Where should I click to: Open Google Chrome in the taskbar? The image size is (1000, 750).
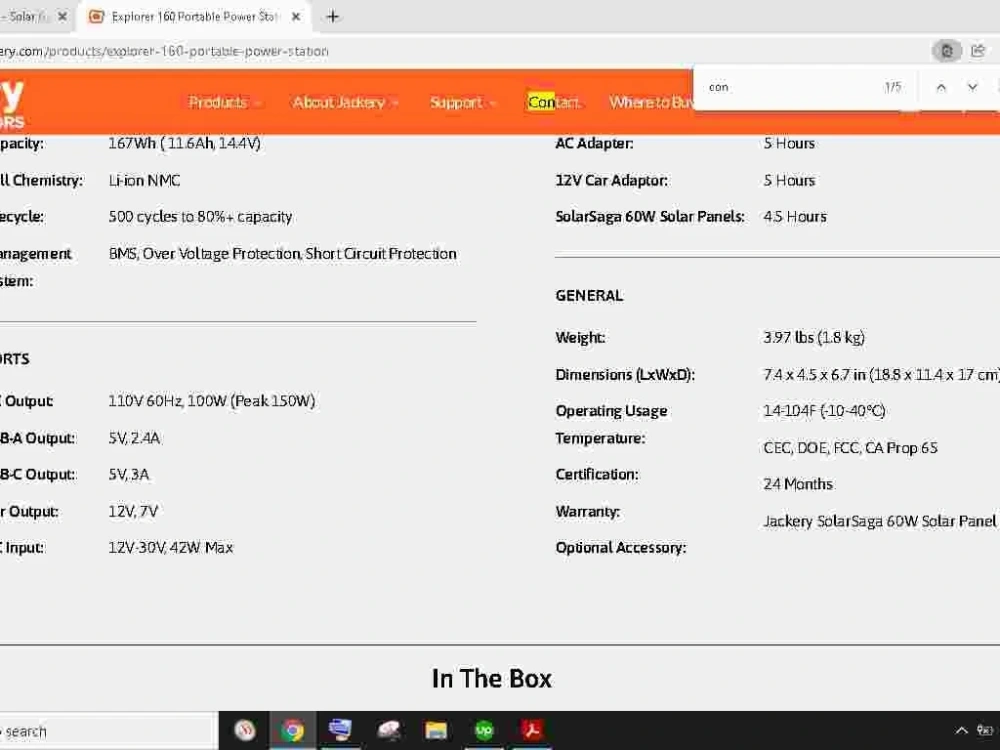(x=293, y=730)
